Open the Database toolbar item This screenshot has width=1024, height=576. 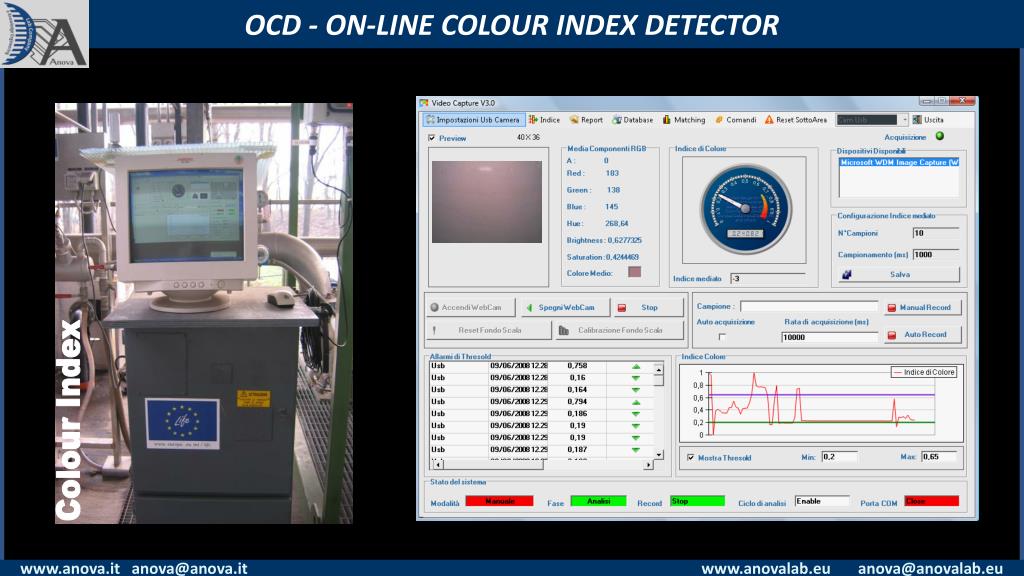[617, 120]
